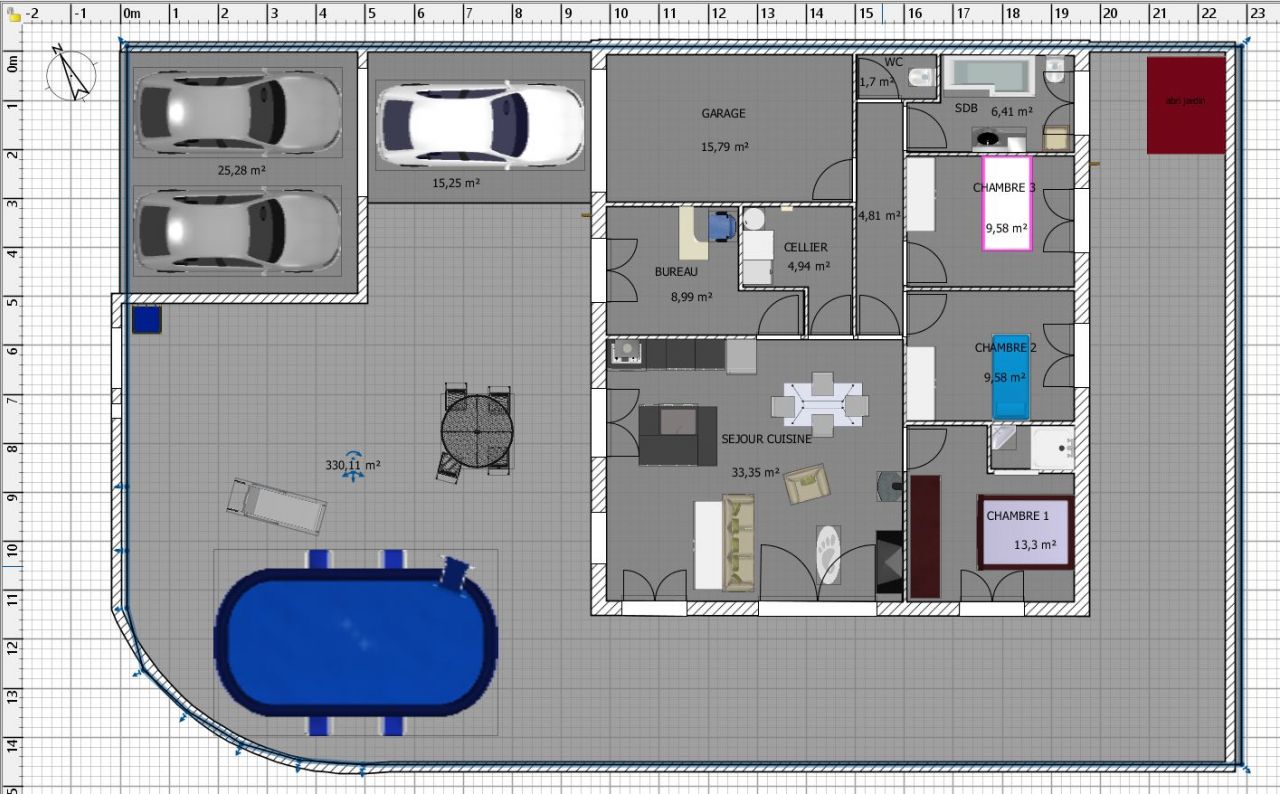The height and width of the screenshot is (794, 1280).
Task: Click the CHAMBRE 2 label
Action: tap(1006, 348)
